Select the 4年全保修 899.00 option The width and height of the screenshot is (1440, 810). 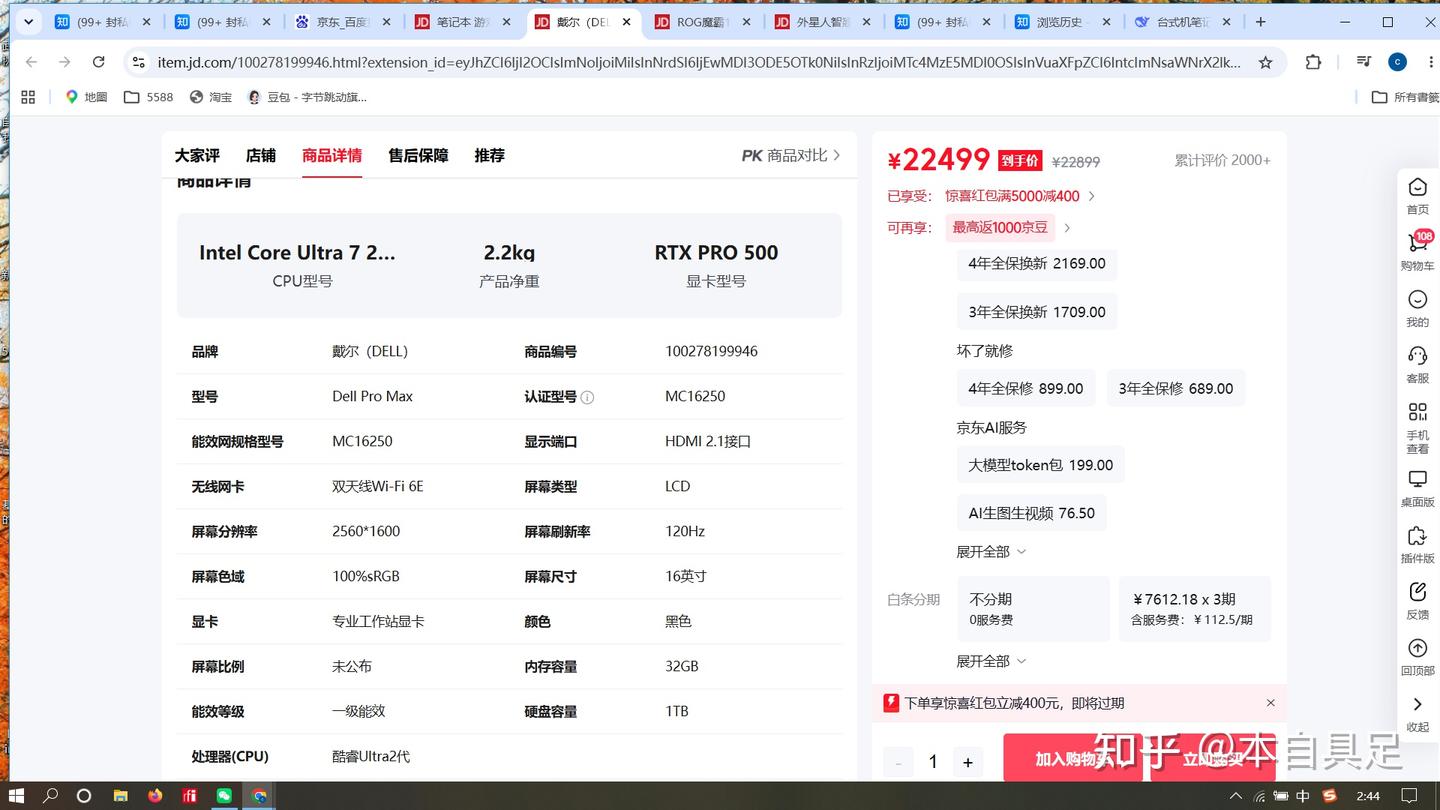point(1026,388)
